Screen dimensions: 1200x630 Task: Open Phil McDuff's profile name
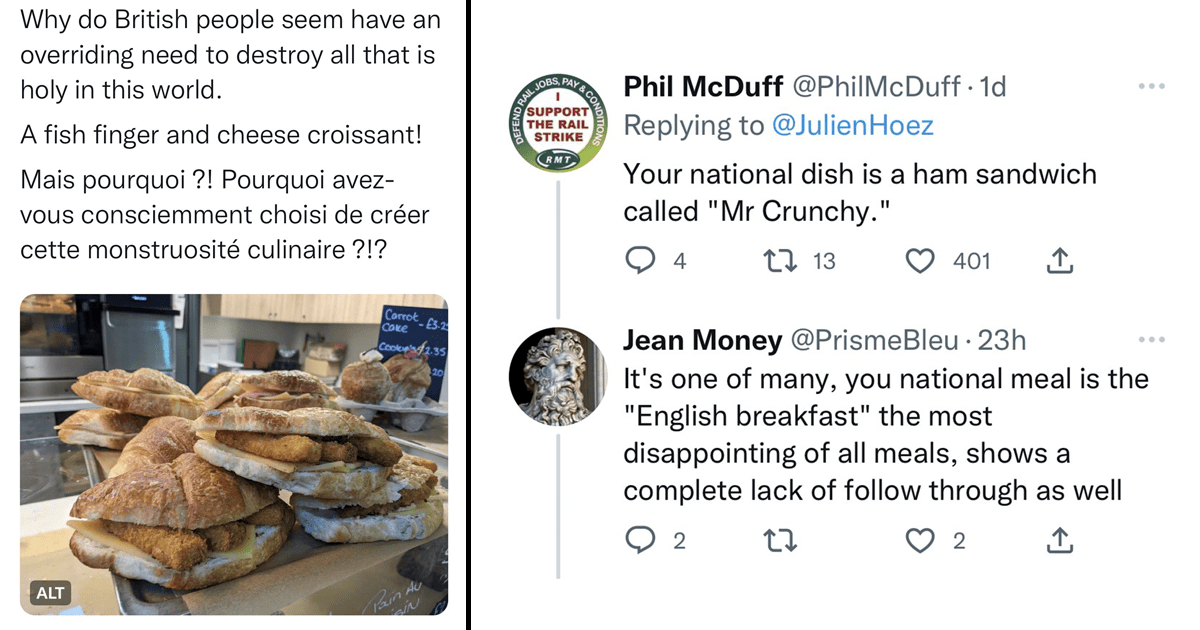703,87
